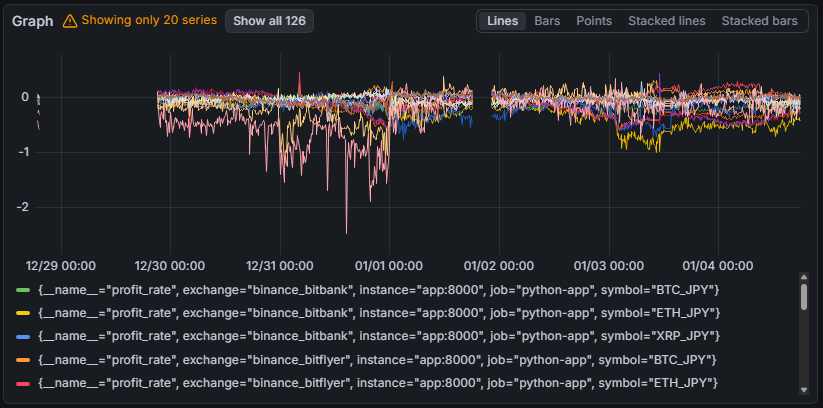Screen dimensions: 823x408
Task: Switch graph to Bars mode
Action: click(547, 21)
